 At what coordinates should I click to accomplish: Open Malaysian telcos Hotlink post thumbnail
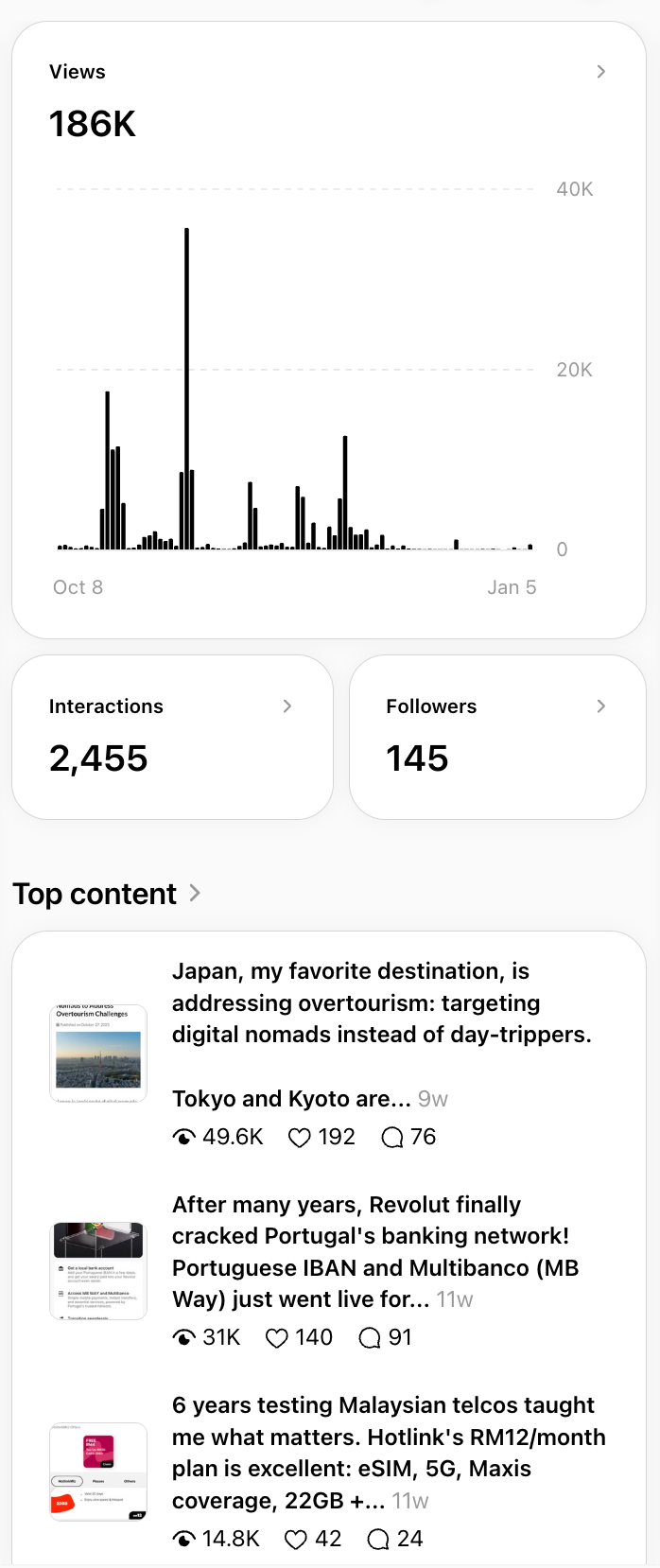point(98,1472)
